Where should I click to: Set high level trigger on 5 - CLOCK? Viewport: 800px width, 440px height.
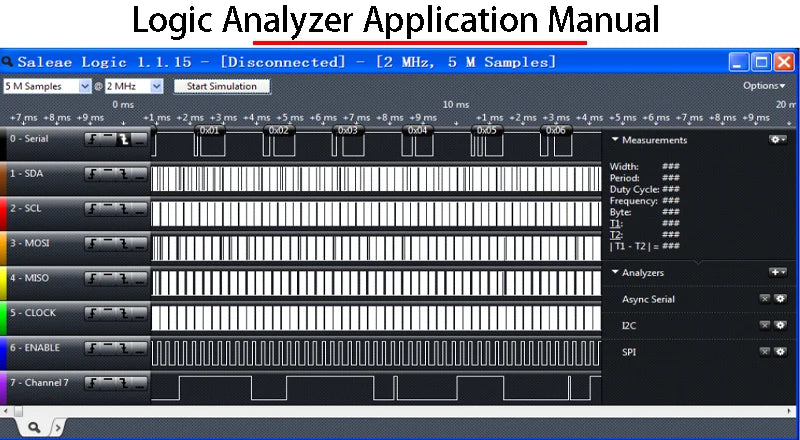(108, 313)
